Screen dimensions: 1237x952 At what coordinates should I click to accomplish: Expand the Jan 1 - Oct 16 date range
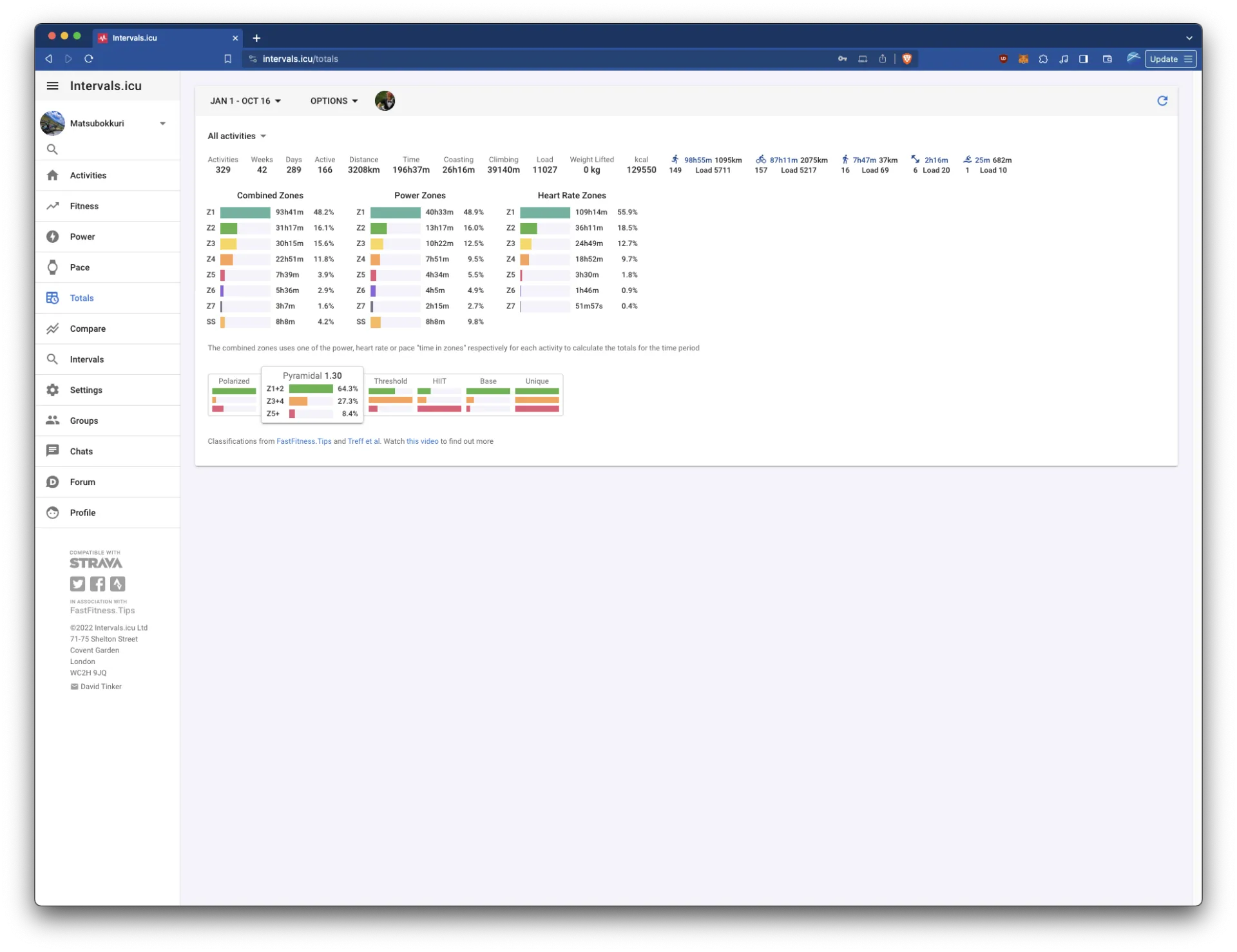245,101
